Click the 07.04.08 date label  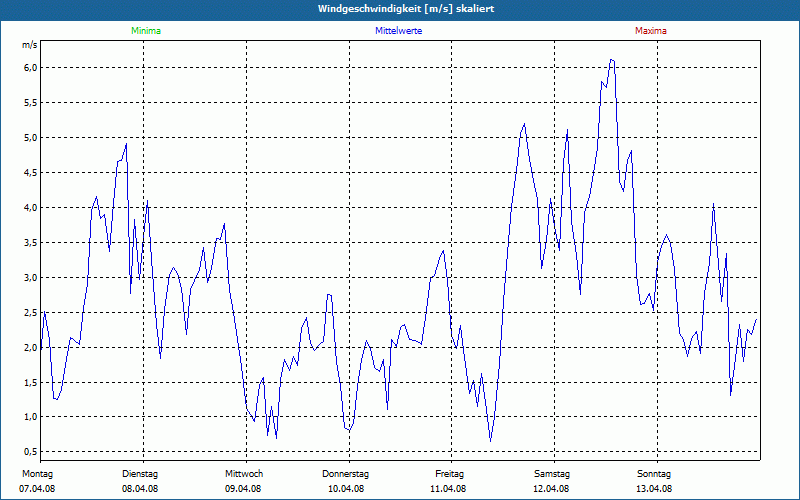[x=37, y=489]
